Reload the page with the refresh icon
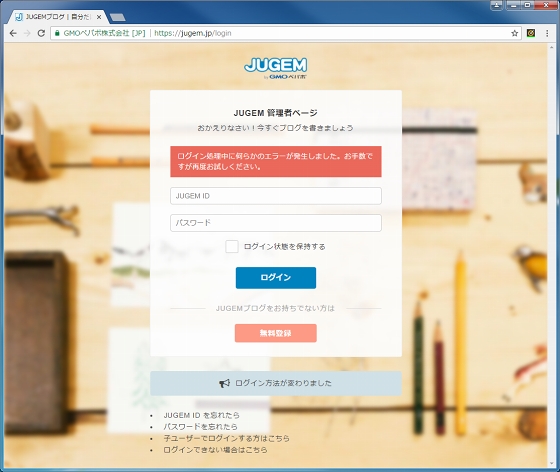Viewport: 560px width, 472px height. pyautogui.click(x=41, y=33)
